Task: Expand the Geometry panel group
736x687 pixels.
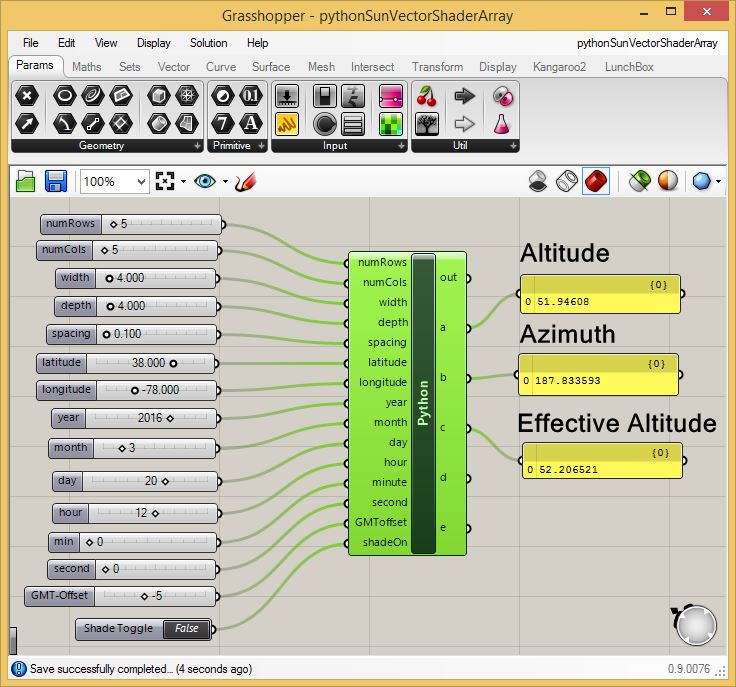Action: (198, 146)
